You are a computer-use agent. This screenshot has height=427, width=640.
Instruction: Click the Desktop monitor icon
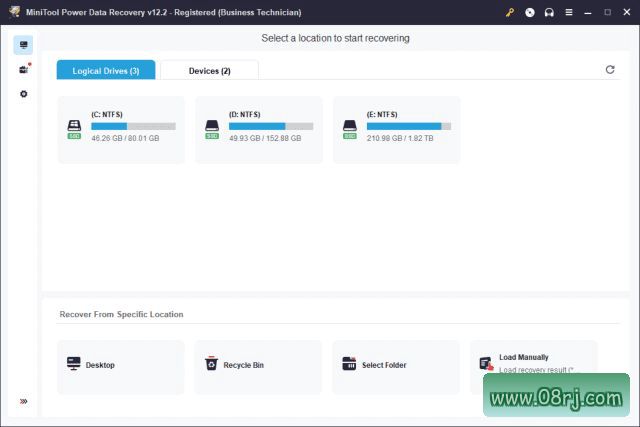(x=74, y=363)
